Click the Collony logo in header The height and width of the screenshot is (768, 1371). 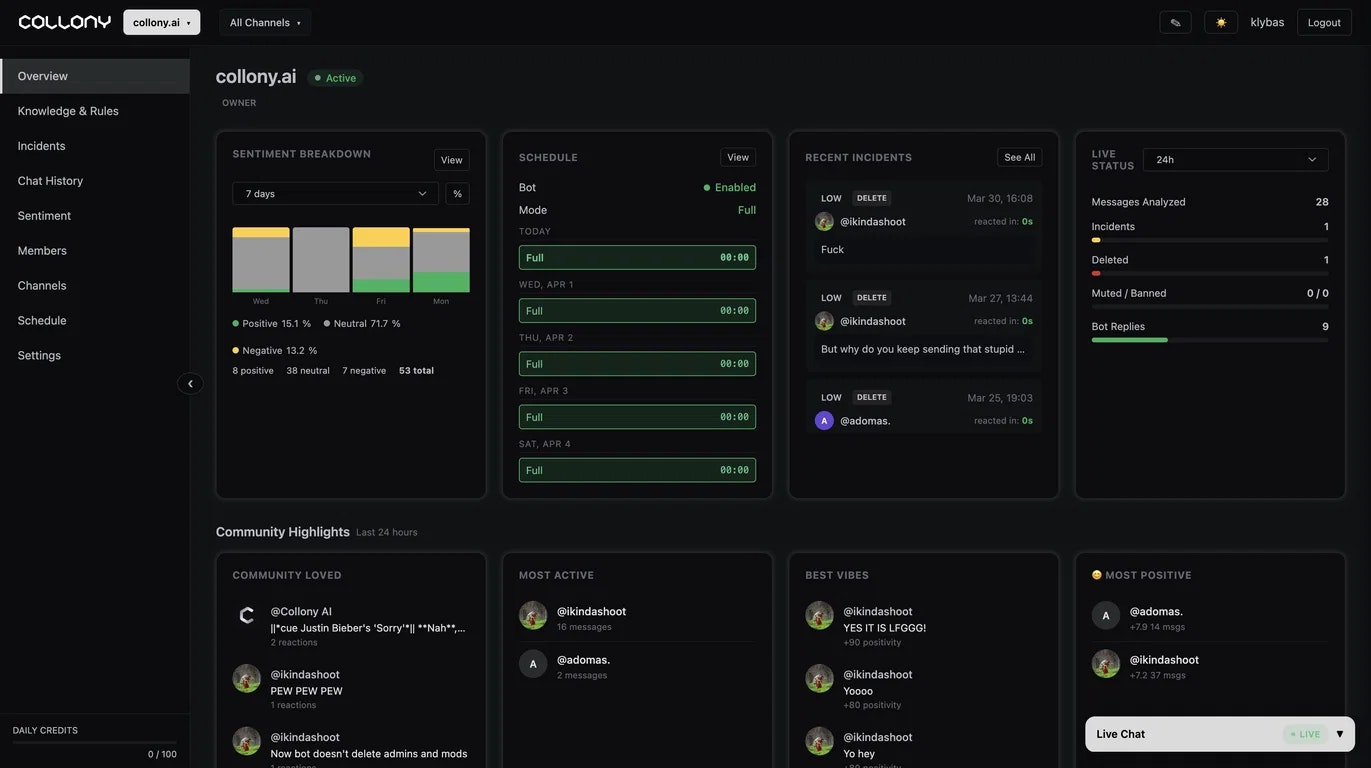coord(64,22)
